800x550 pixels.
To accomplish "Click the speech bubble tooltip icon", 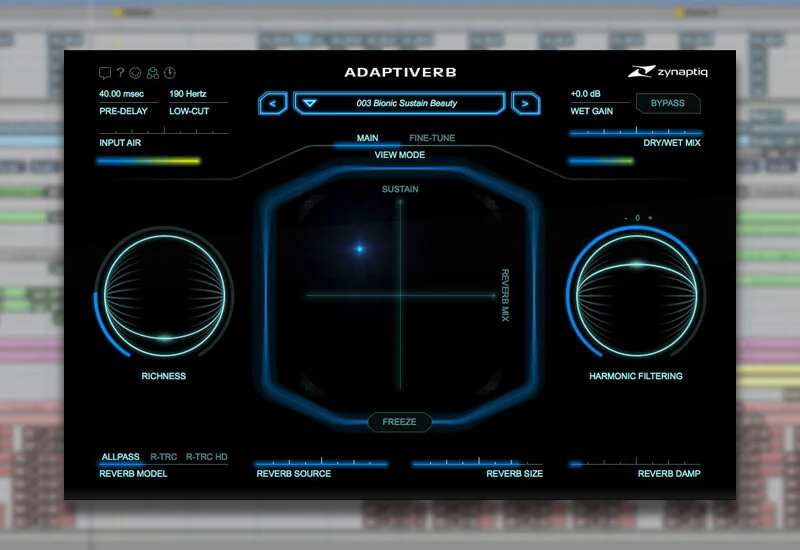I will tap(105, 73).
